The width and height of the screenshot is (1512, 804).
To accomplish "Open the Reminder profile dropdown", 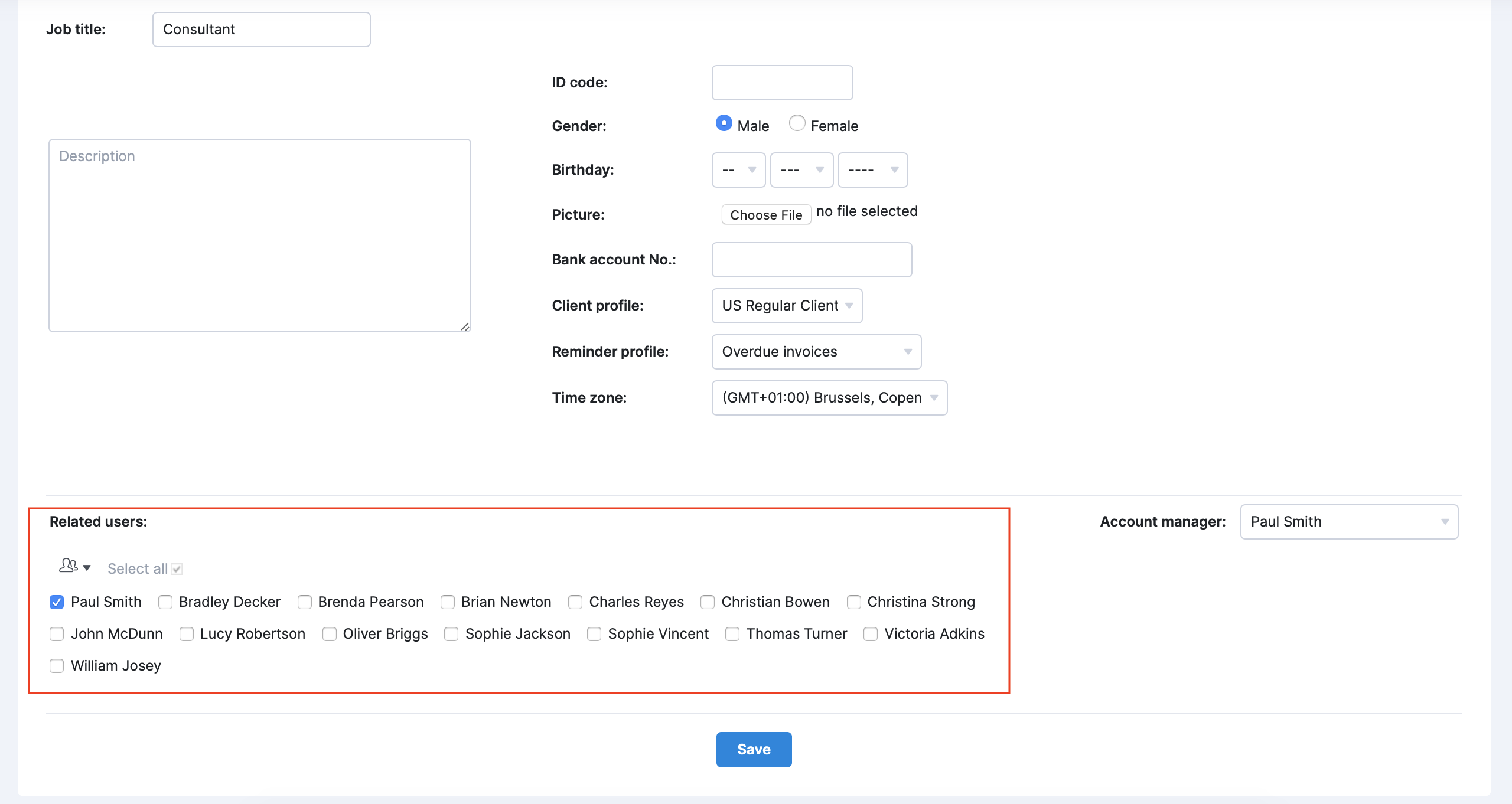I will click(x=816, y=352).
